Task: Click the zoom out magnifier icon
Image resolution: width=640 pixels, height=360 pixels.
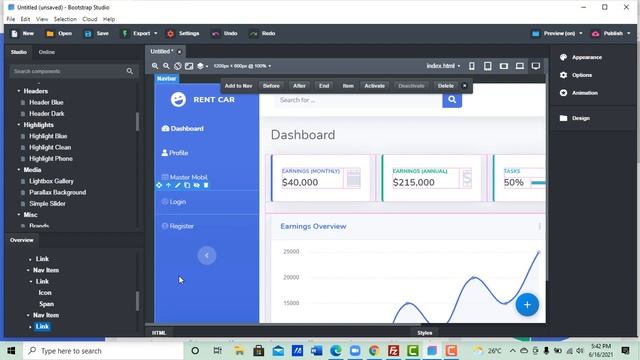Action: click(166, 66)
